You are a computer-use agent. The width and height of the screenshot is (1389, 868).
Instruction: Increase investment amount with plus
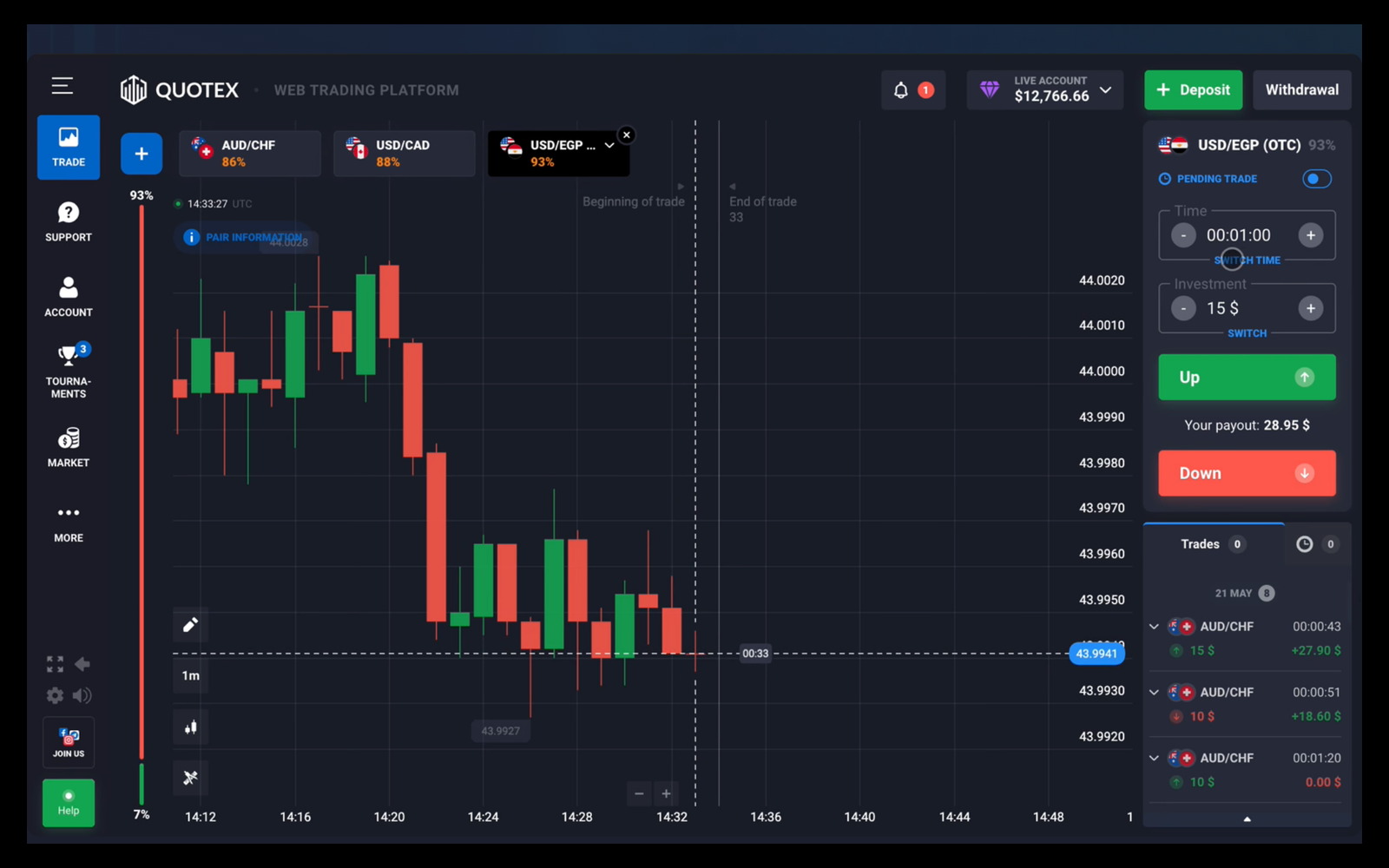(1311, 308)
